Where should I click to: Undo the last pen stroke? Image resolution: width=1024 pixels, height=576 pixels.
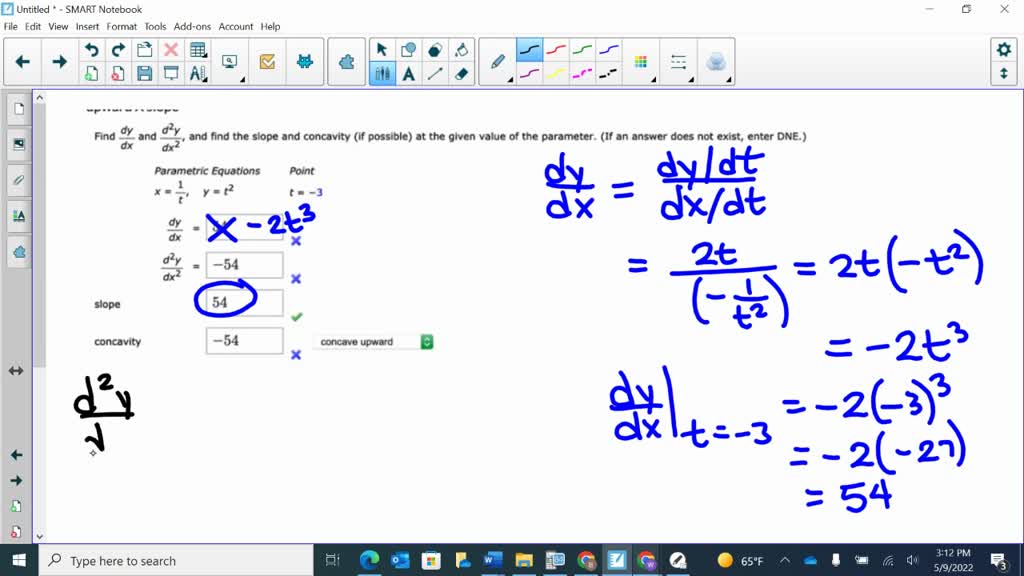point(93,49)
